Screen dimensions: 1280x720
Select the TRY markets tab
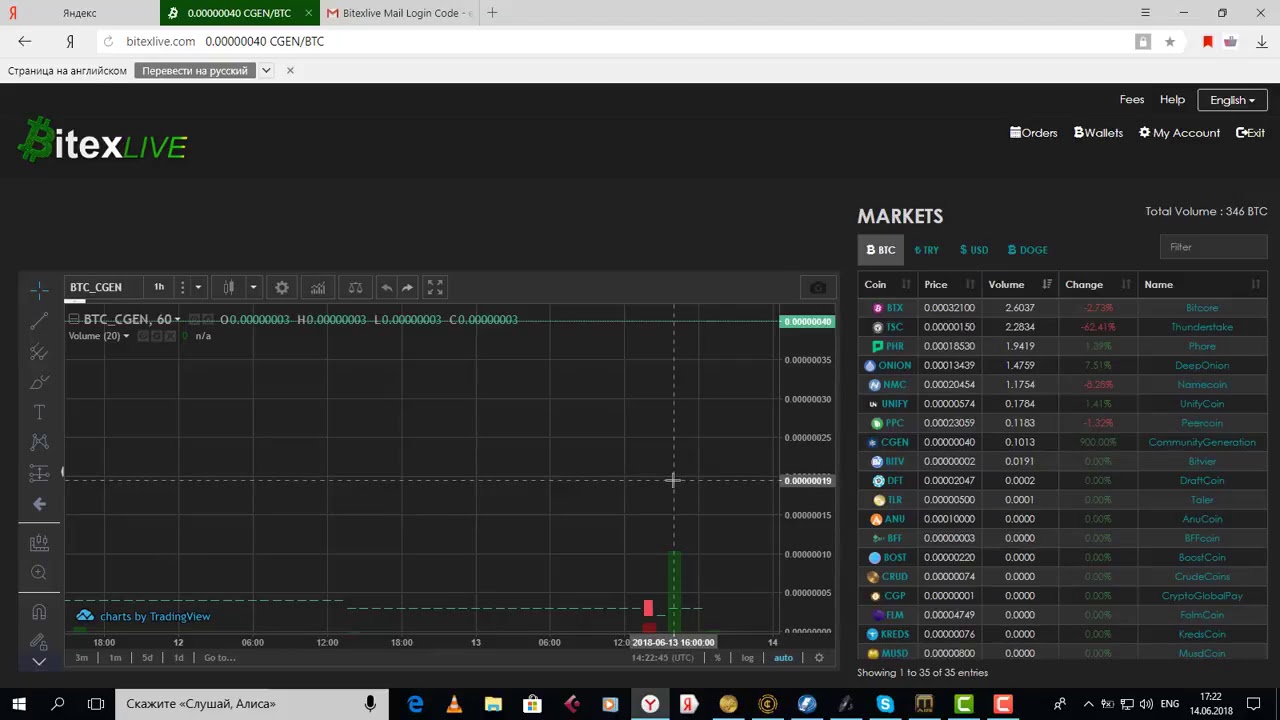(926, 250)
